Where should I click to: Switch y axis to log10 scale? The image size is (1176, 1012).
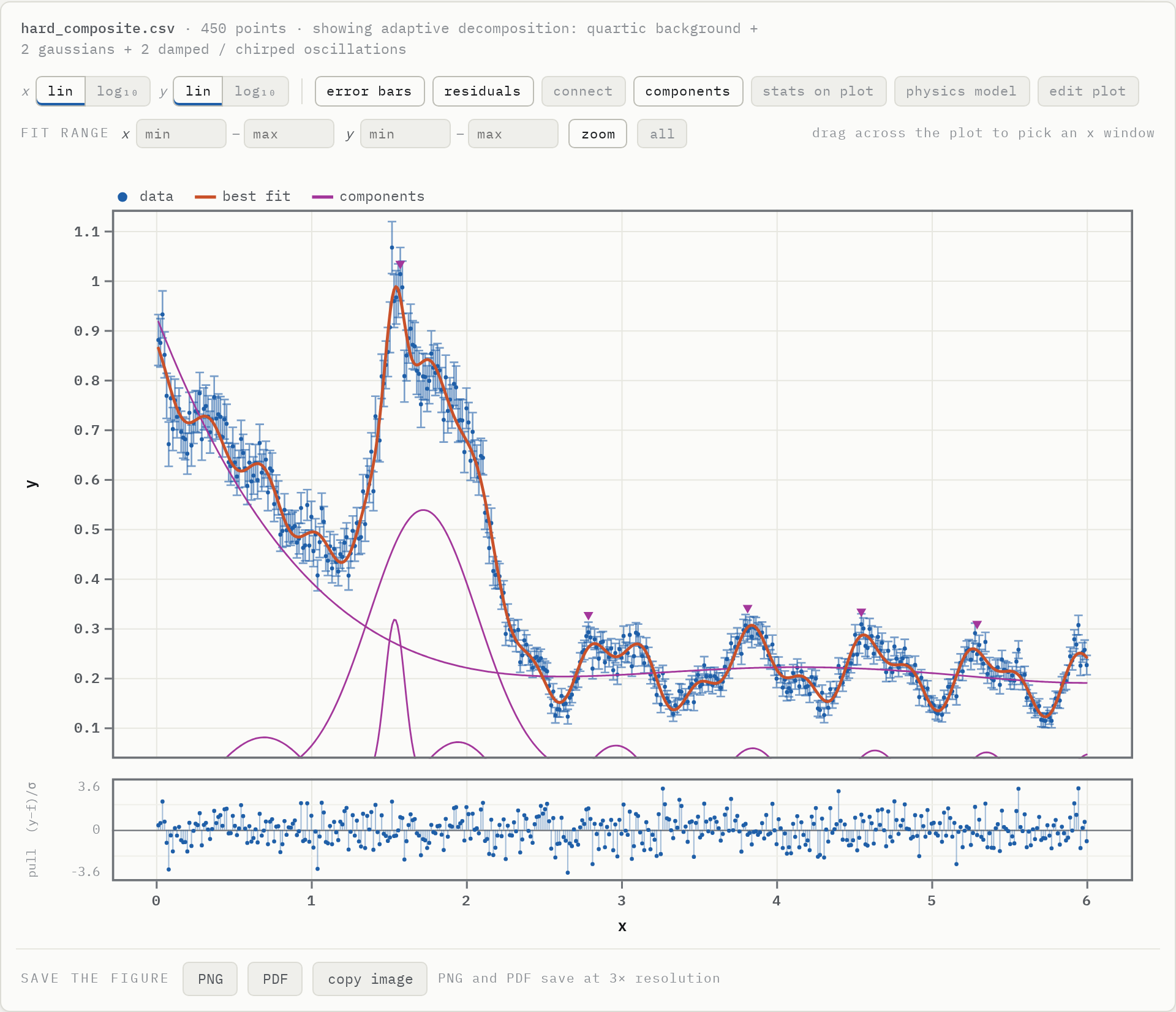255,91
